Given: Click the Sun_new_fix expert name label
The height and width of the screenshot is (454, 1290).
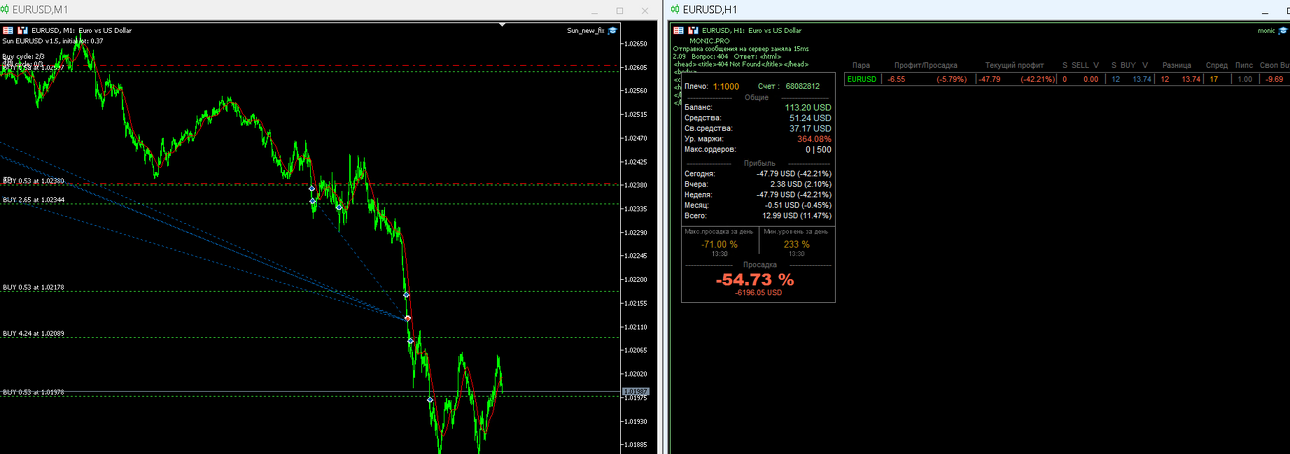Looking at the screenshot, I should (x=586, y=31).
